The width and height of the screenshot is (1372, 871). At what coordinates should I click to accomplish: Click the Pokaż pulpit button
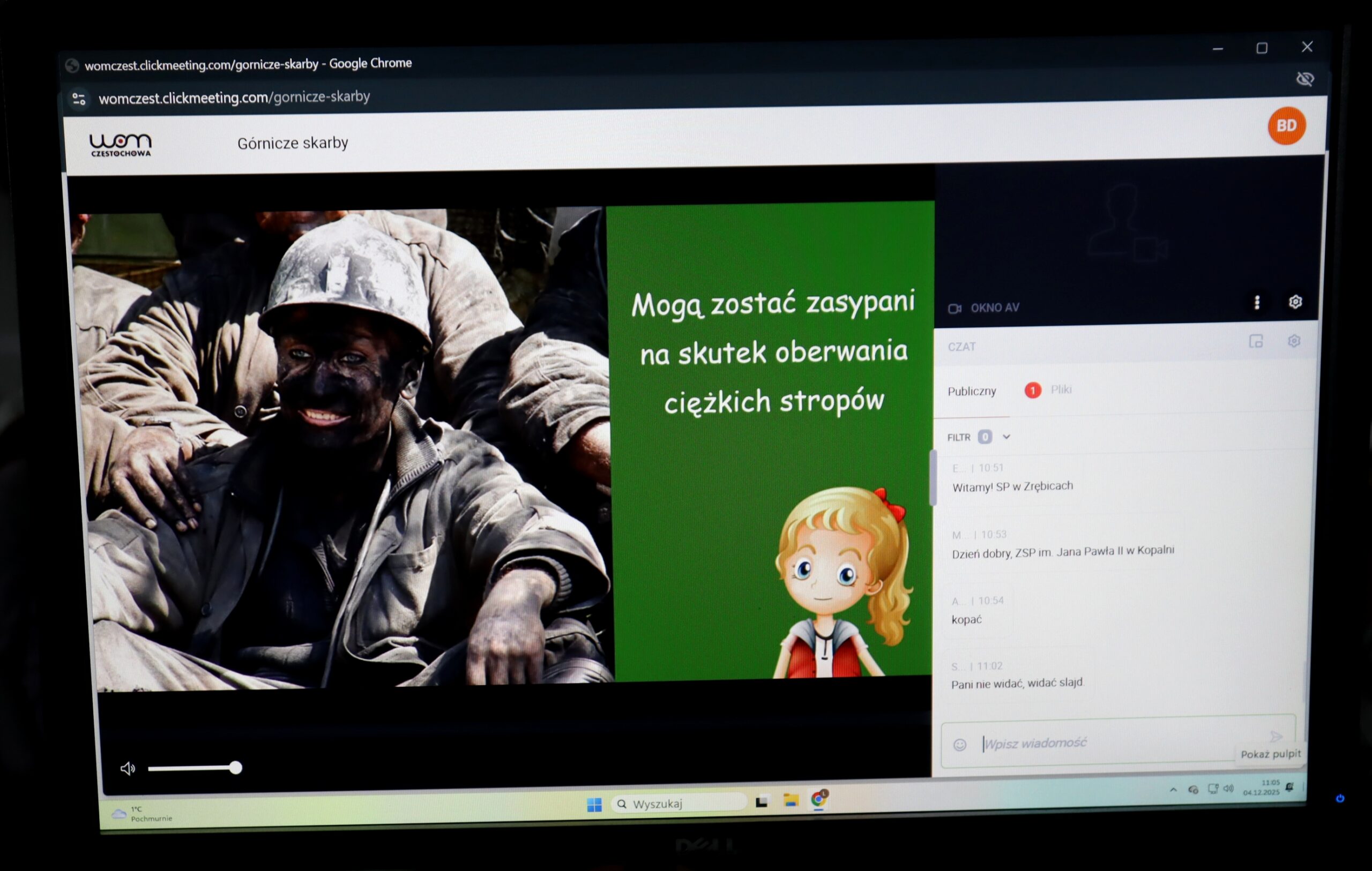click(x=1271, y=754)
